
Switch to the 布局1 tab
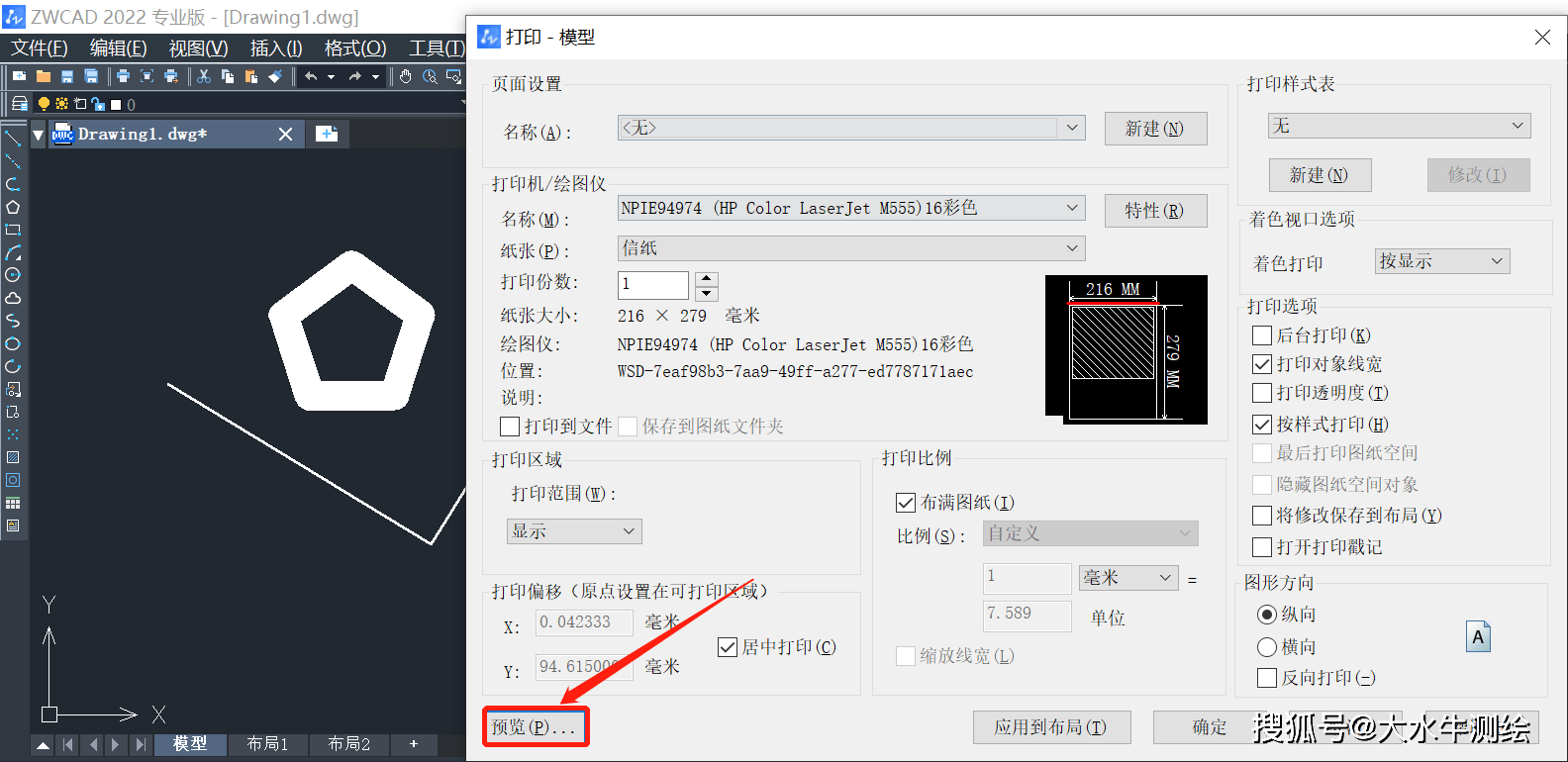[x=267, y=743]
